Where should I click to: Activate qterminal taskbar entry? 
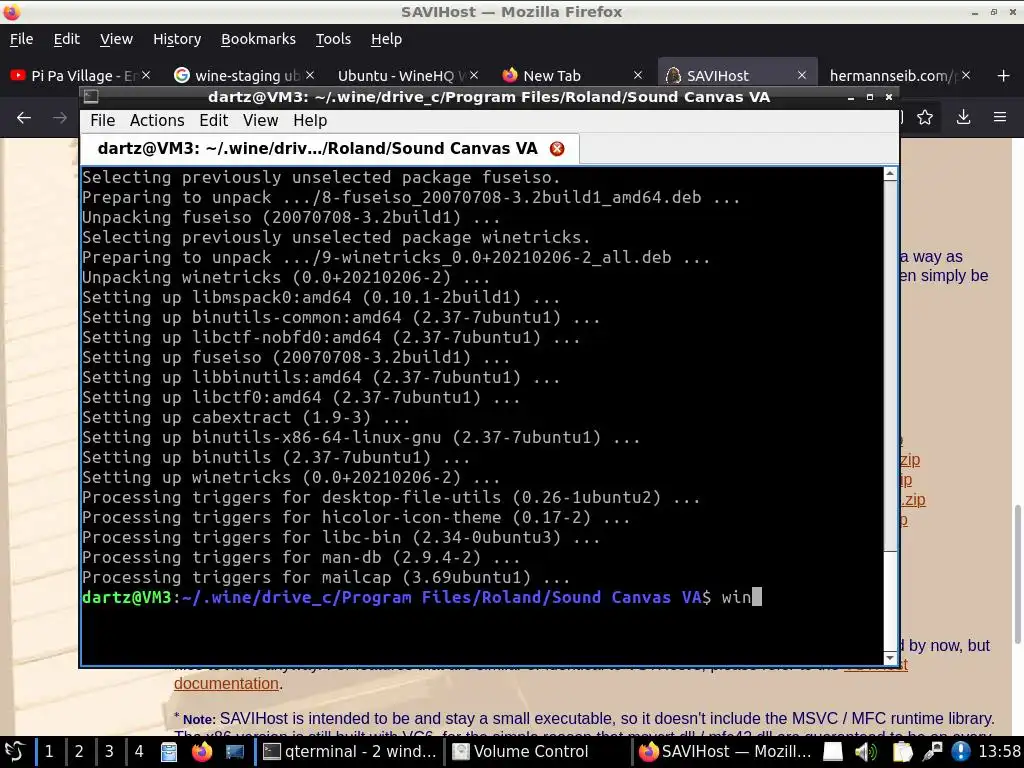[349, 752]
